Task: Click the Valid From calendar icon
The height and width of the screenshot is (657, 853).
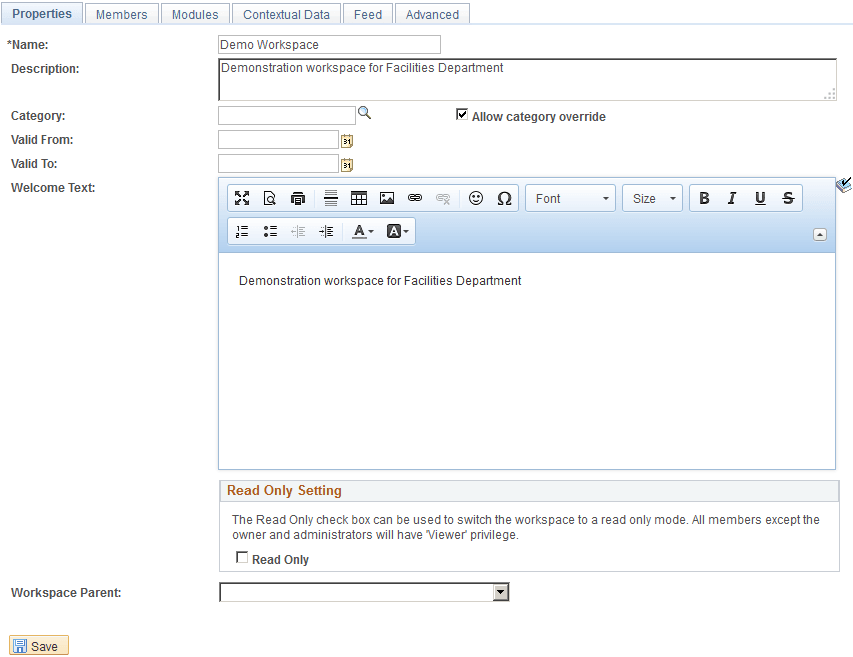Action: point(346,140)
